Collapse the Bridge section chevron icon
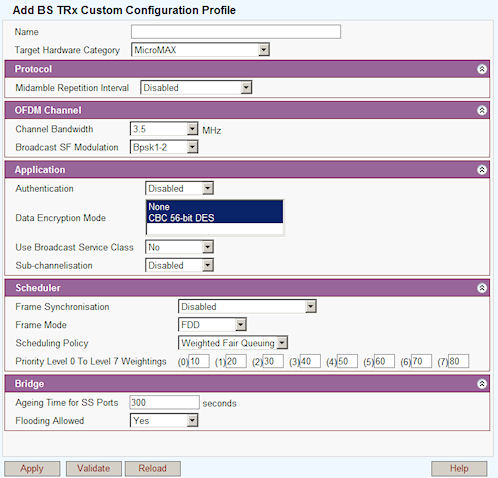498x478 pixels. pyautogui.click(x=482, y=384)
